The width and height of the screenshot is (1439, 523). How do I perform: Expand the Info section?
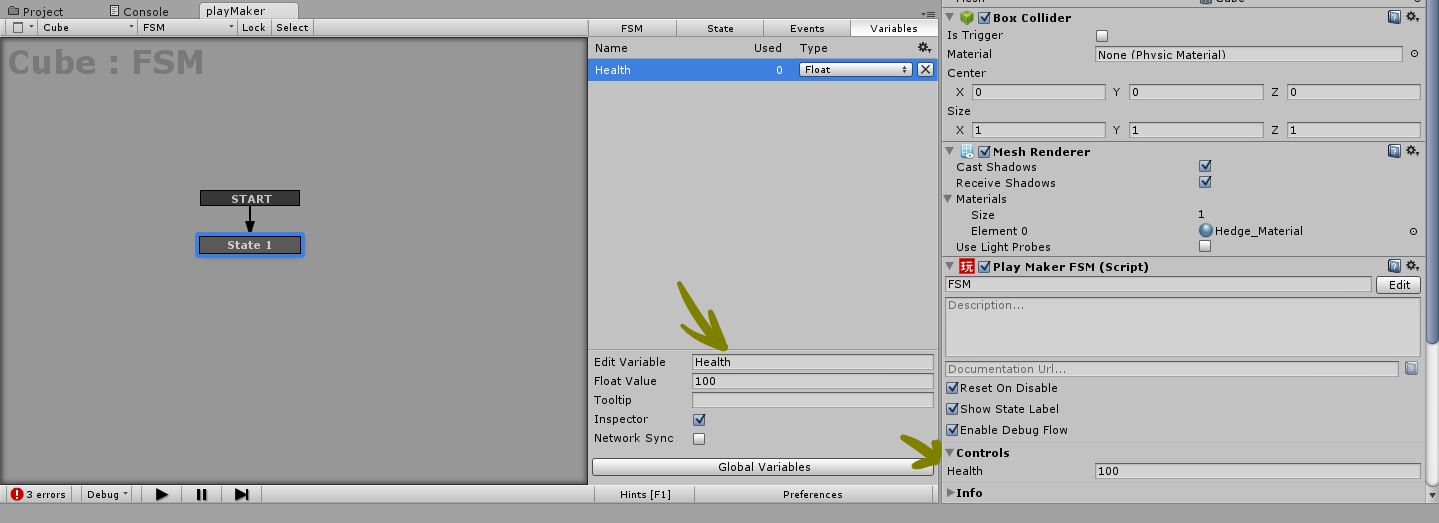(x=950, y=493)
